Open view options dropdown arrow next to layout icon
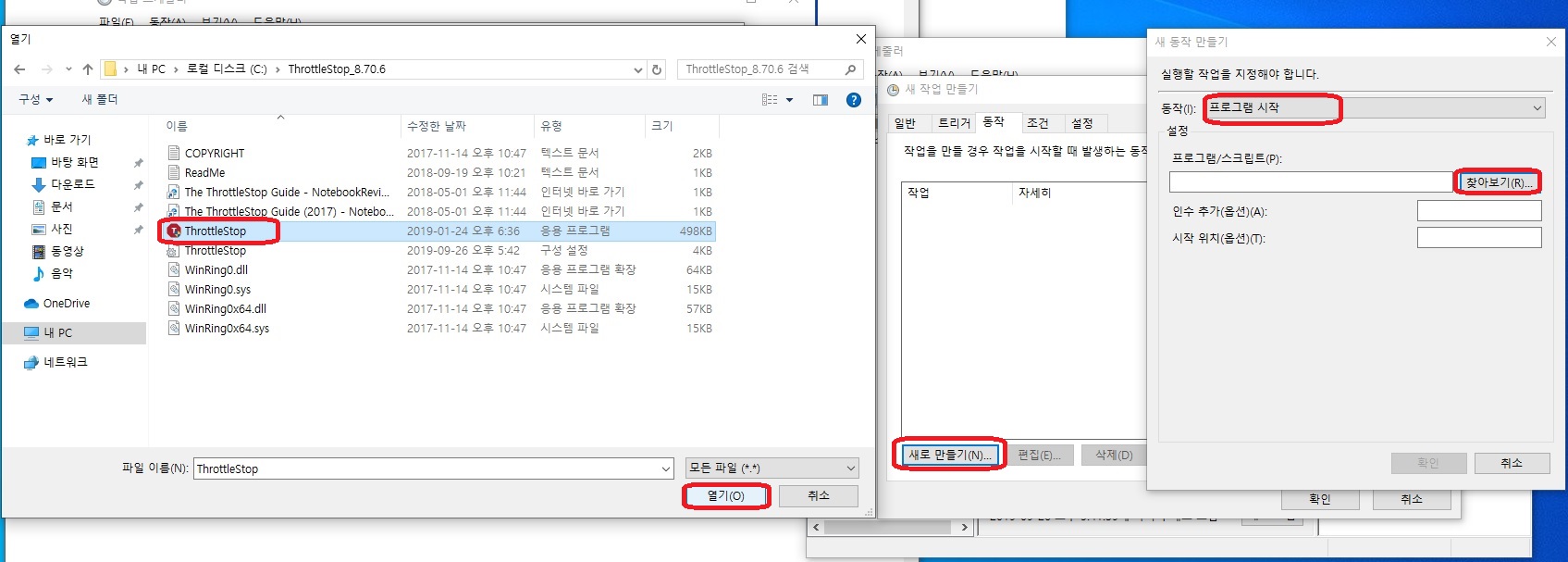 point(789,100)
